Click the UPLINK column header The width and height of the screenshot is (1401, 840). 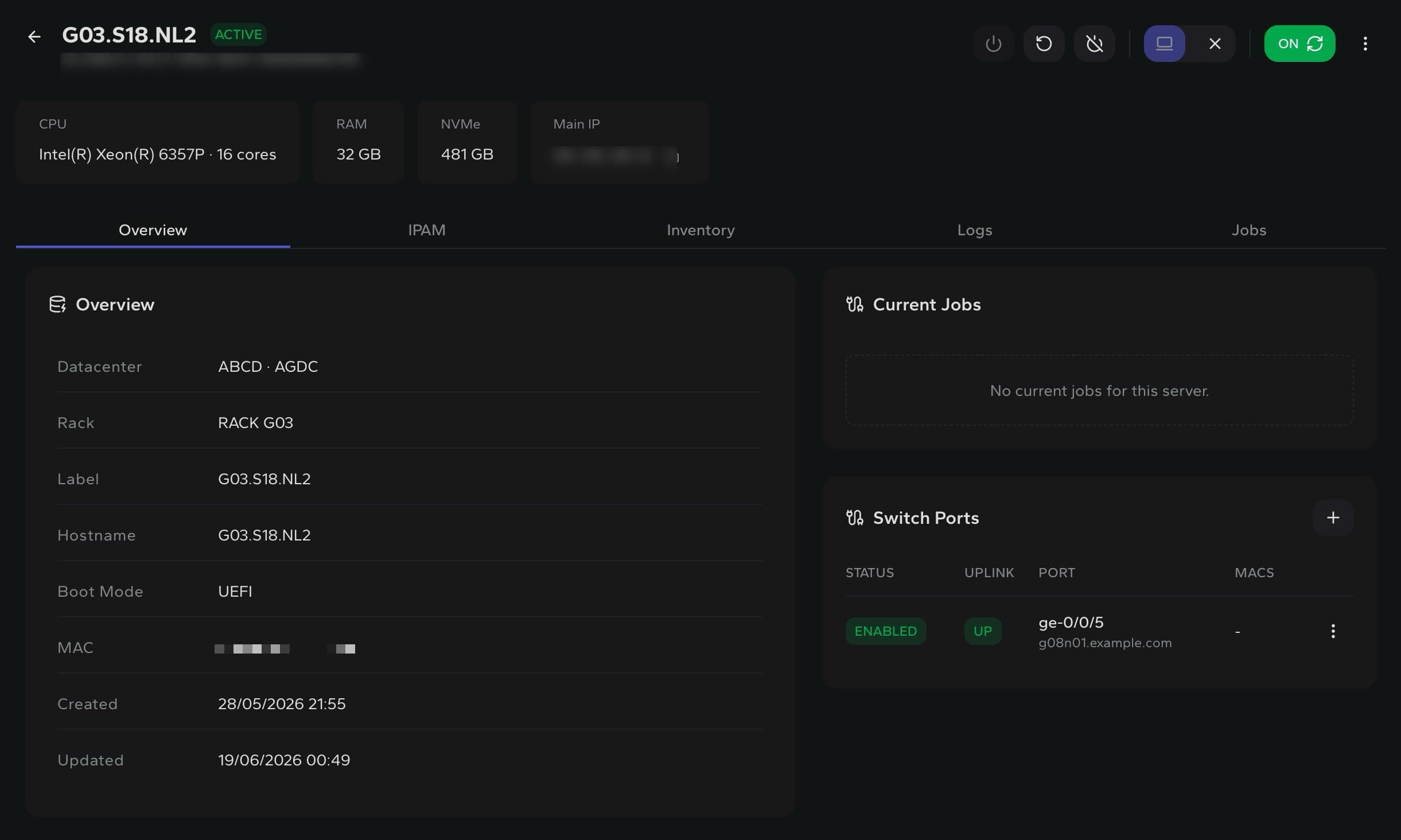point(989,573)
